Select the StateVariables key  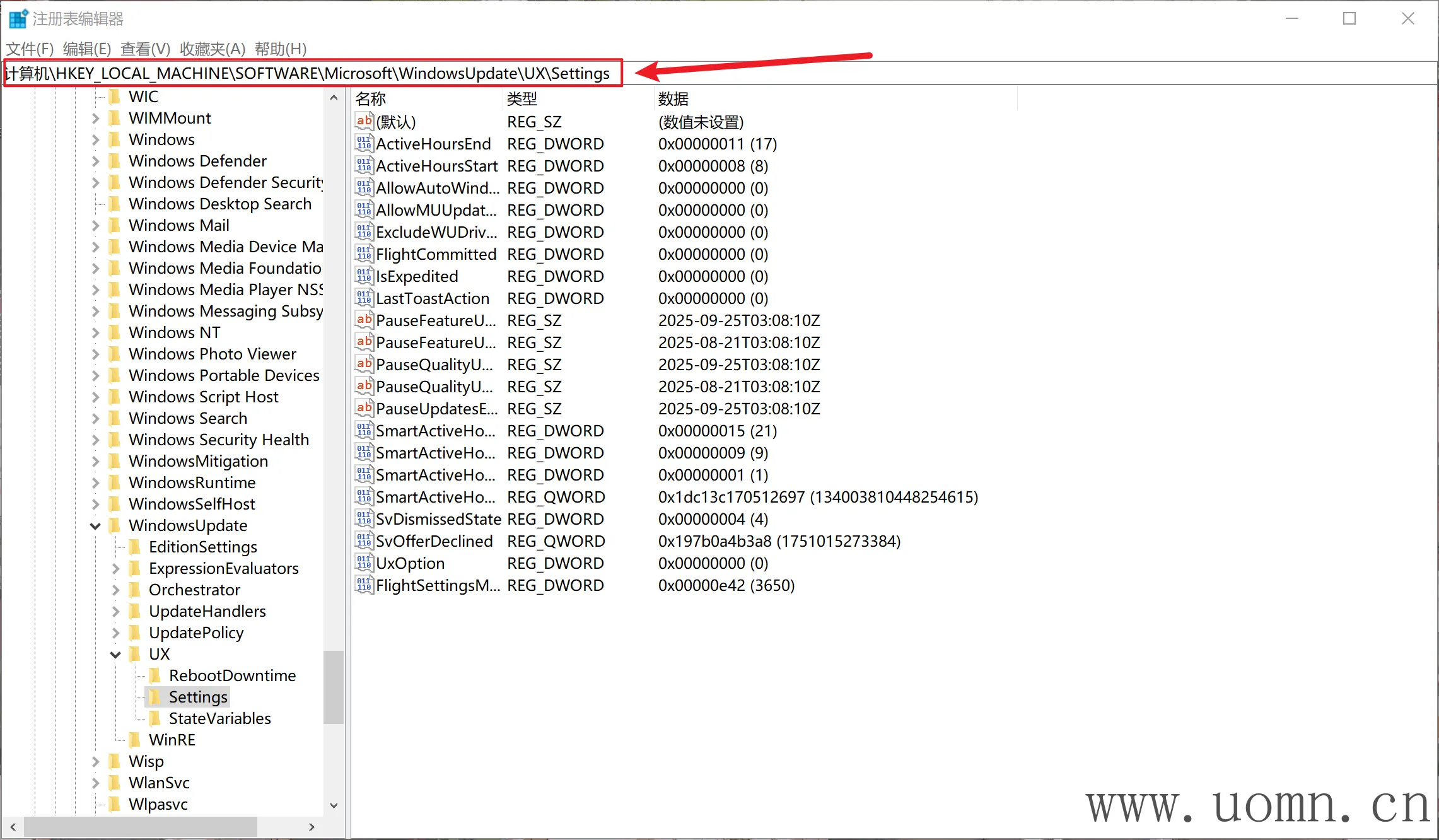(x=219, y=718)
